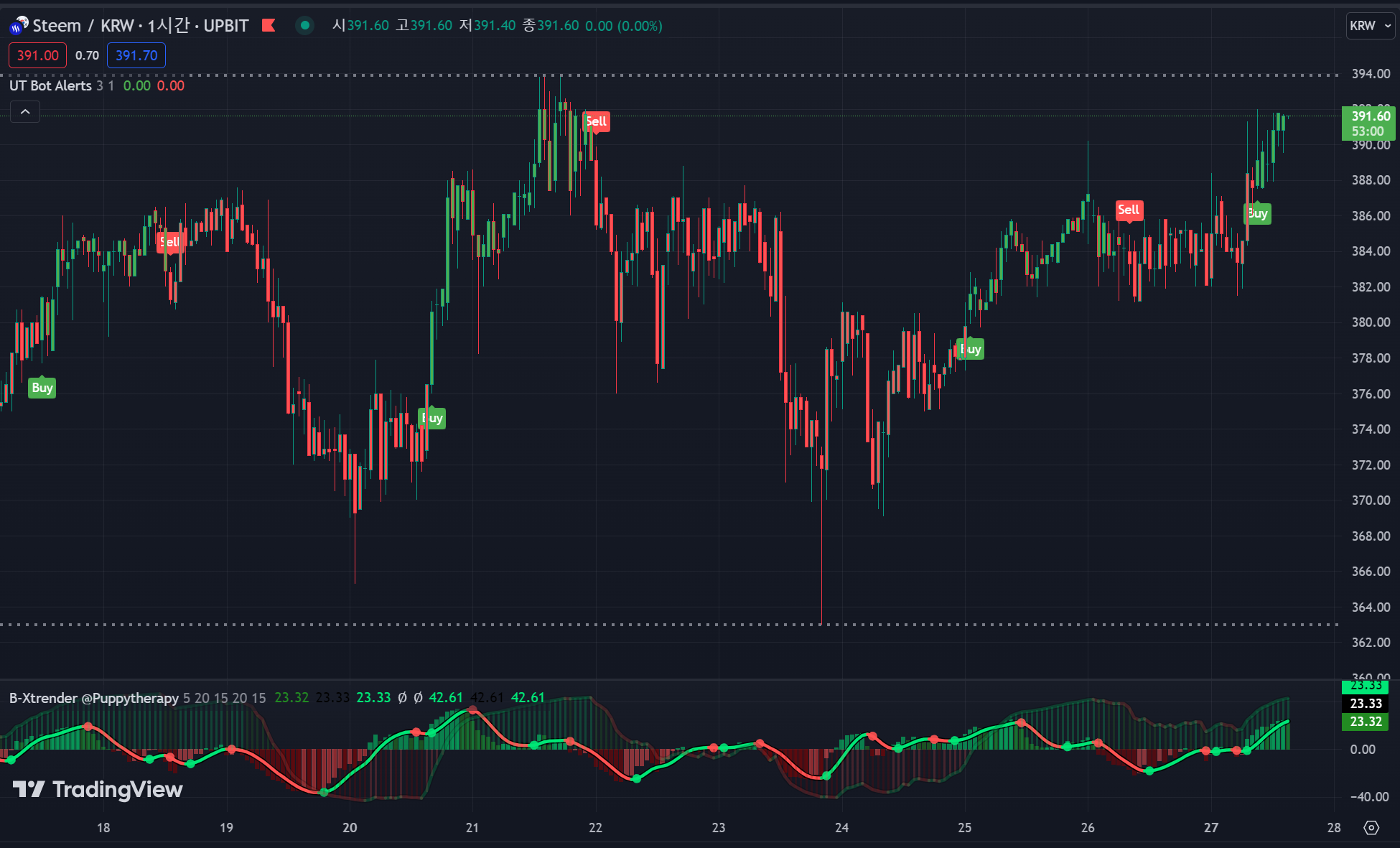Click date label 24 on time axis
The height and width of the screenshot is (848, 1400).
pos(841,828)
